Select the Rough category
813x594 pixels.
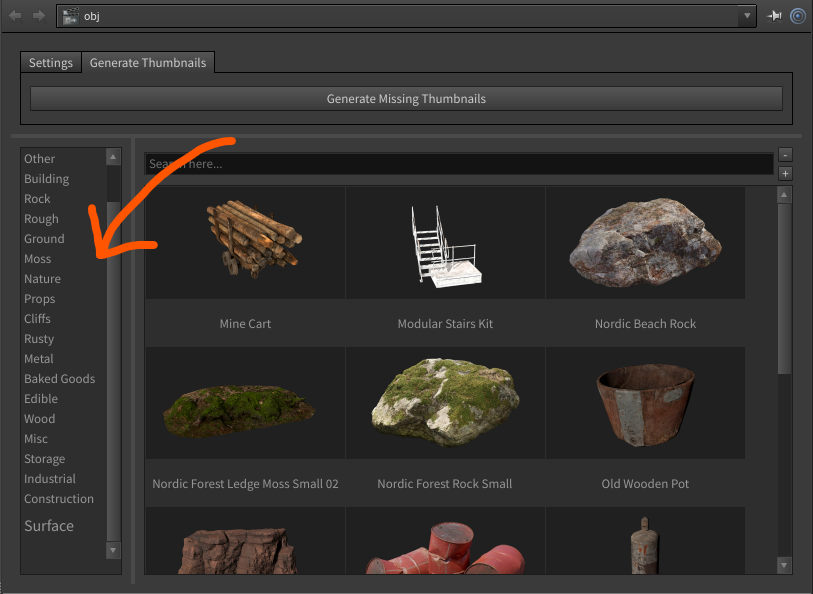[41, 219]
